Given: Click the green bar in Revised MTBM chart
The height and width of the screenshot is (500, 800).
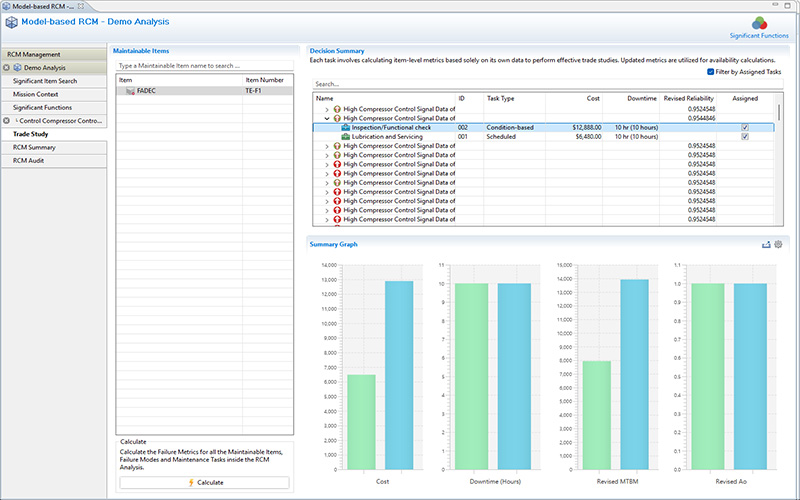Looking at the screenshot, I should 597,415.
